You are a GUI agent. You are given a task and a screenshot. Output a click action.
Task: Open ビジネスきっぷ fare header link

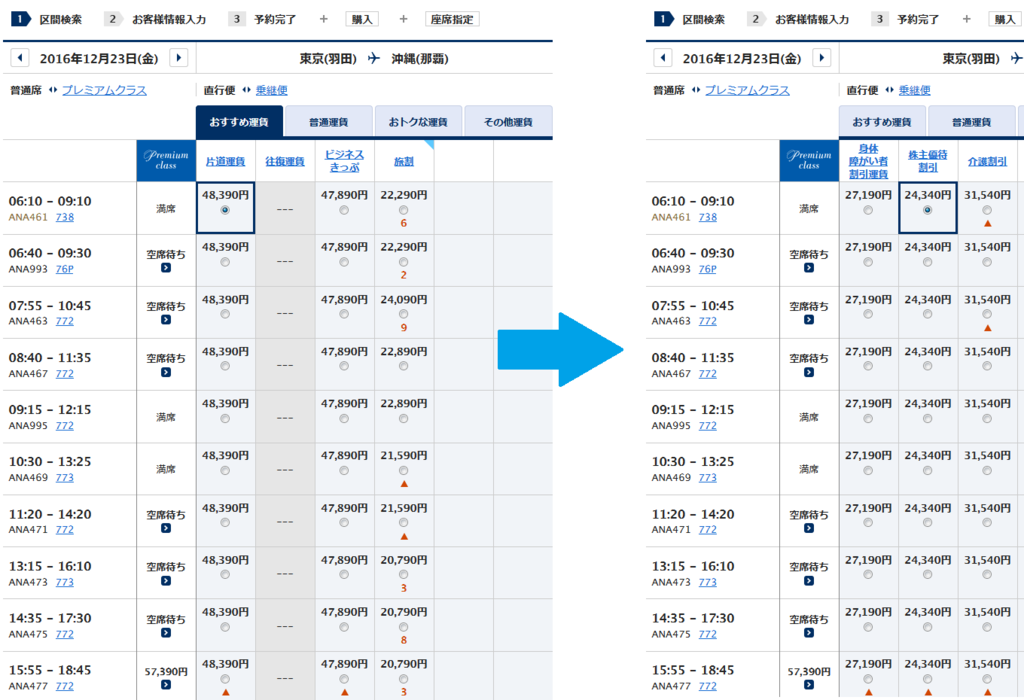click(x=344, y=161)
